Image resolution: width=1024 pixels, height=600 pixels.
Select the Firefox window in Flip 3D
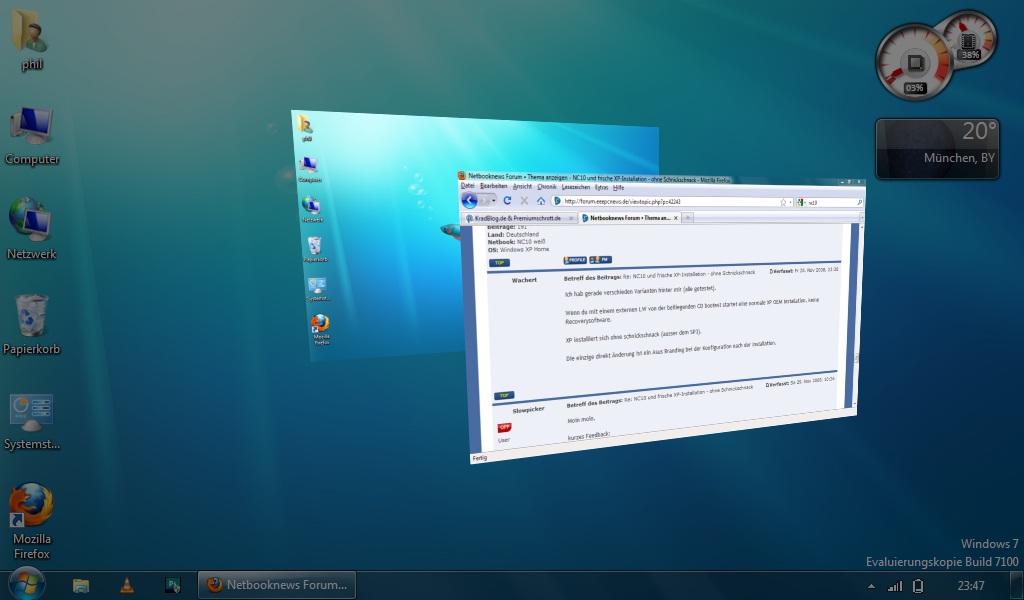click(660, 320)
